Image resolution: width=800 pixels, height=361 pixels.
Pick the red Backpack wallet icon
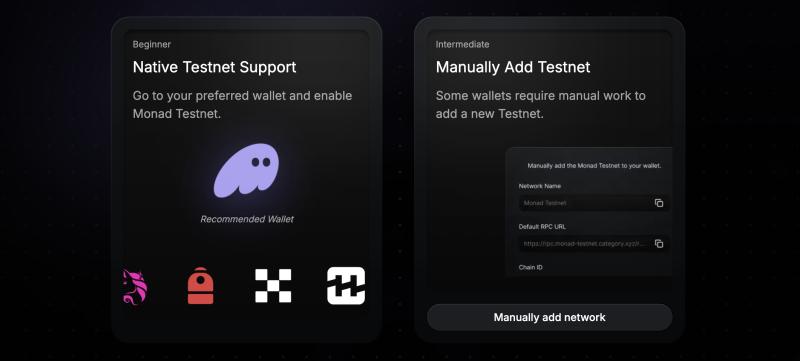point(201,286)
